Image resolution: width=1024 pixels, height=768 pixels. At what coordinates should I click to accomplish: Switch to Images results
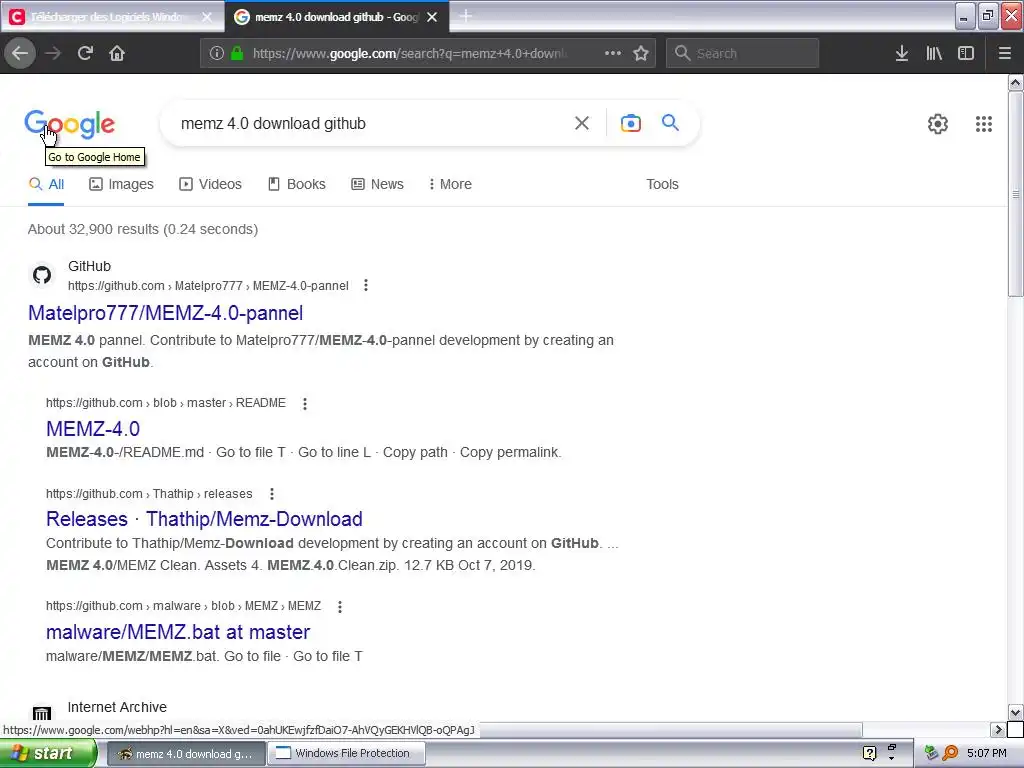click(121, 184)
